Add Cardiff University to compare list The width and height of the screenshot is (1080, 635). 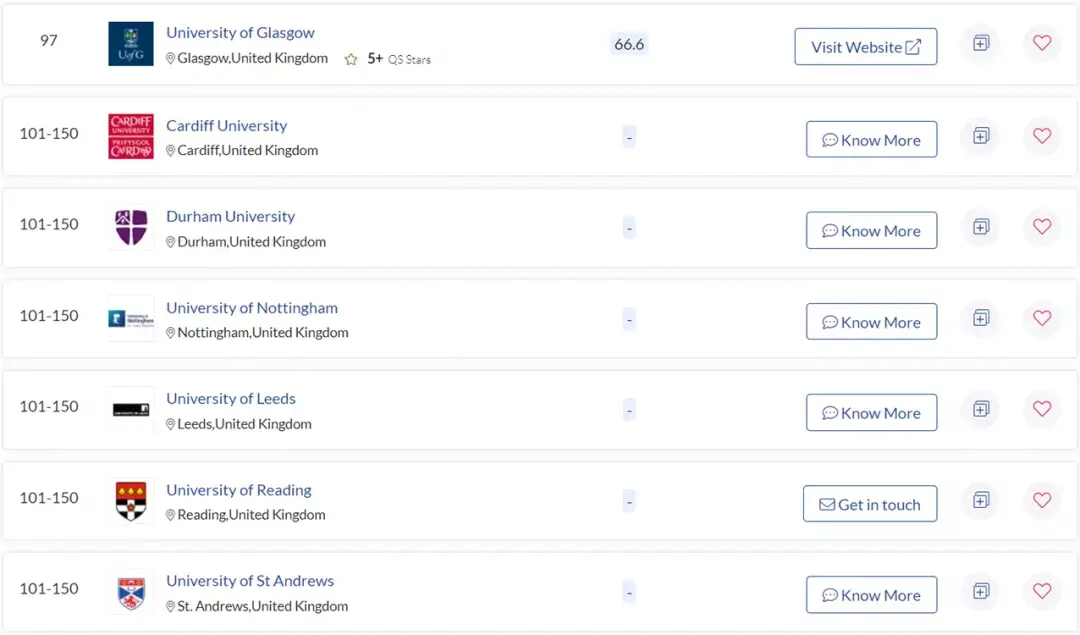[x=981, y=136]
